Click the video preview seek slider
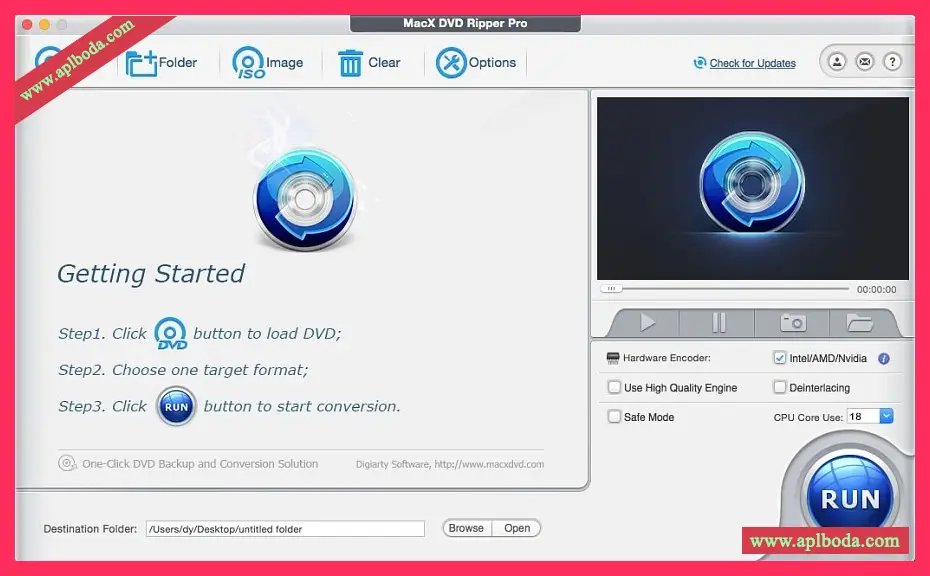This screenshot has height=576, width=930. tap(730, 289)
